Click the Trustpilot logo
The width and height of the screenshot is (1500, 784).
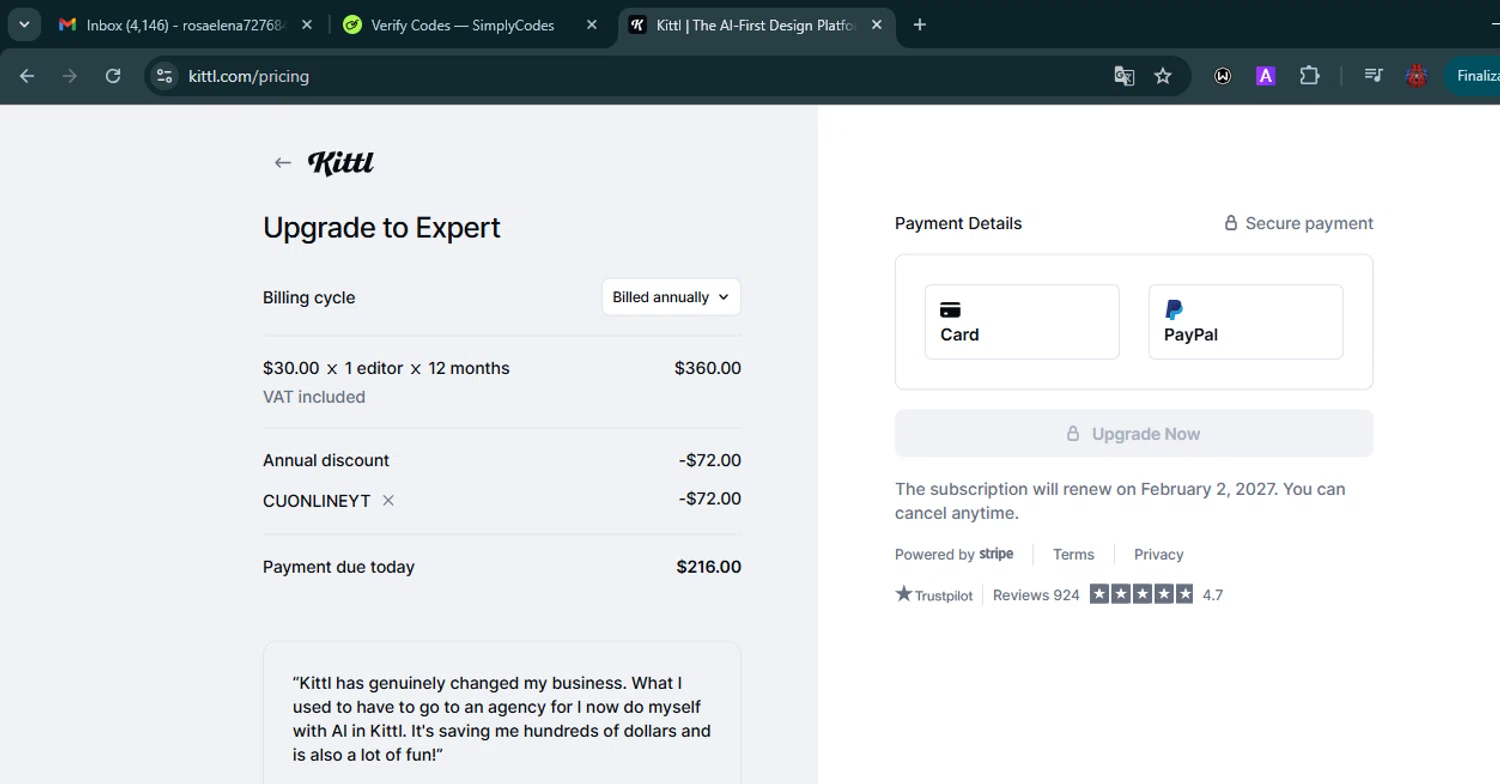(x=934, y=595)
